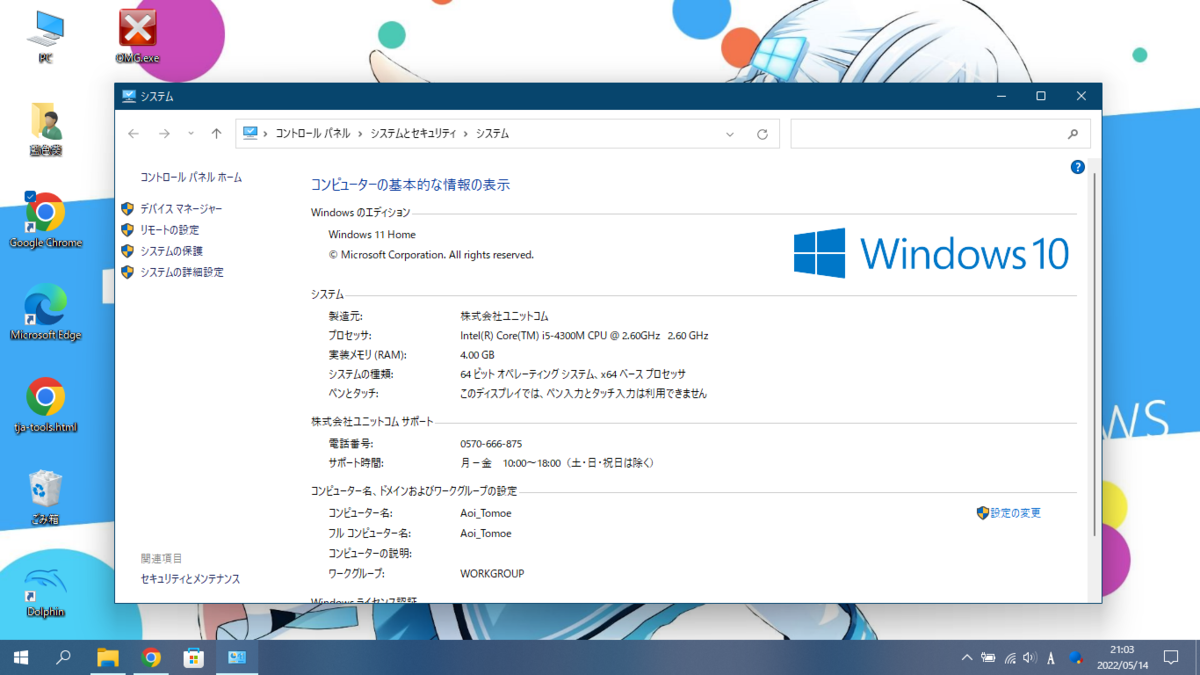This screenshot has height=675, width=1200.
Task: Click the System window title bar icon
Action: point(129,97)
